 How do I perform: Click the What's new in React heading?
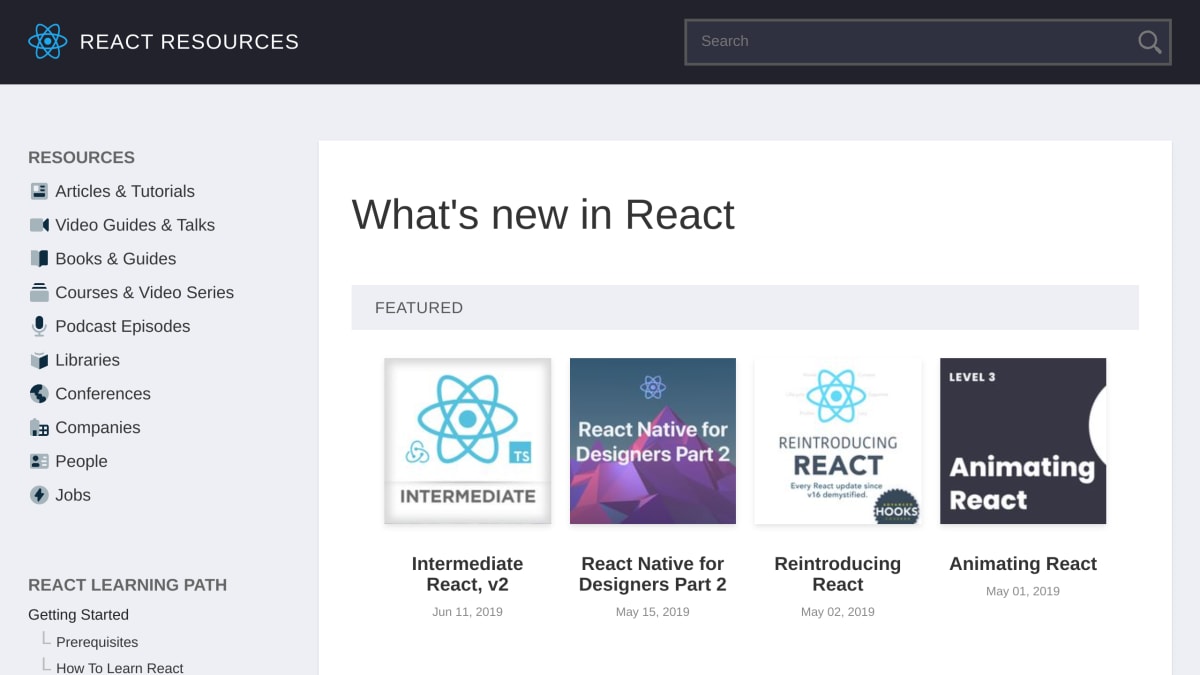543,215
